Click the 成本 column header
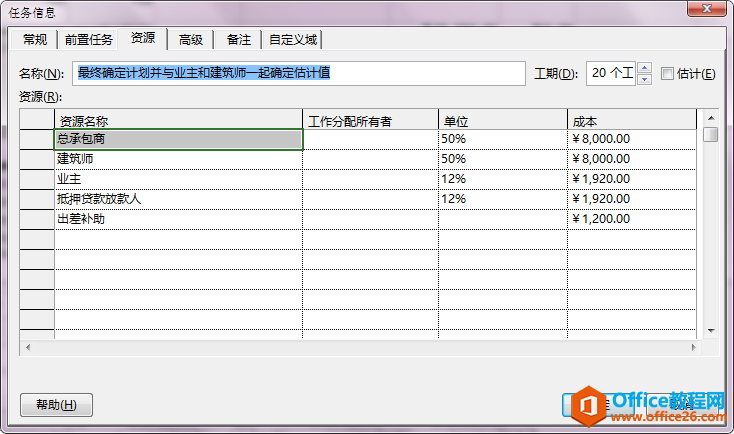Screen dimensions: 734x434 click(632, 121)
